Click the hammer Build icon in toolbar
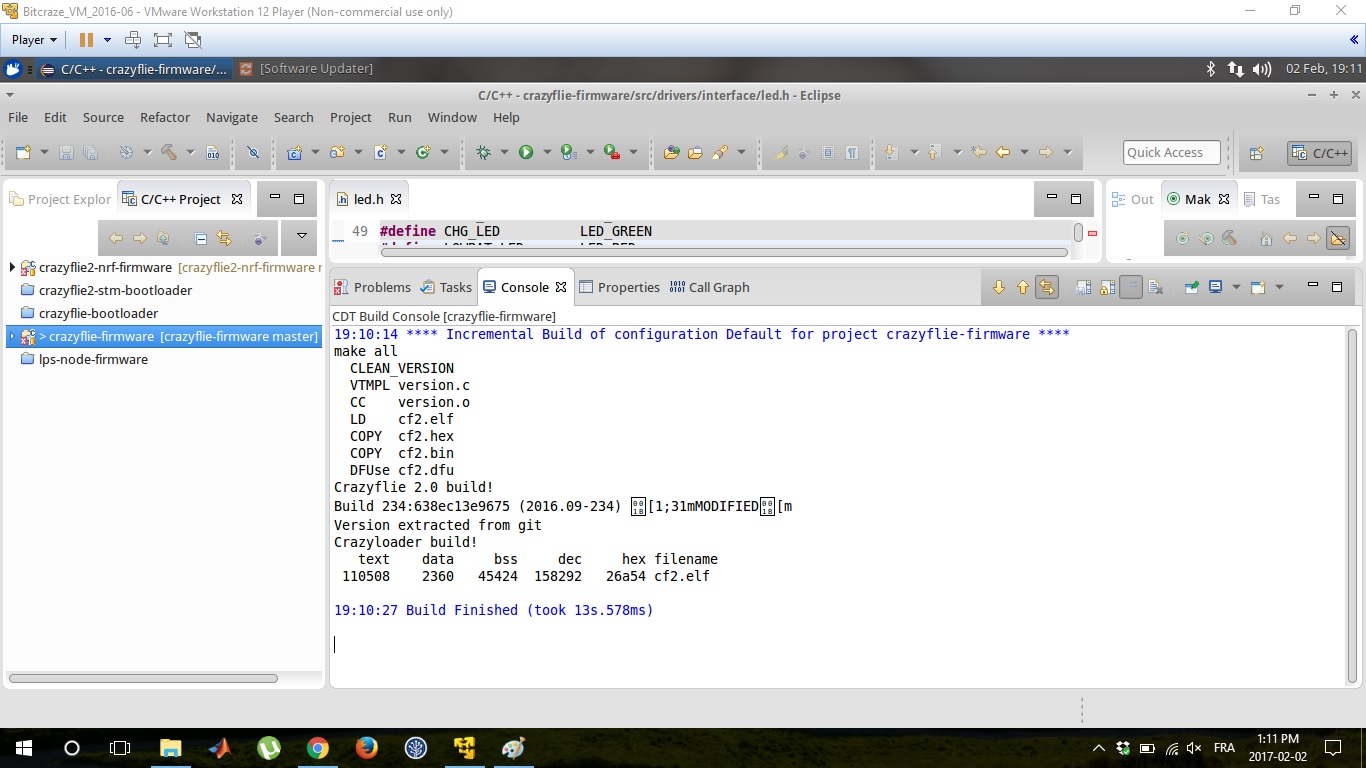This screenshot has width=1366, height=768. [x=168, y=152]
